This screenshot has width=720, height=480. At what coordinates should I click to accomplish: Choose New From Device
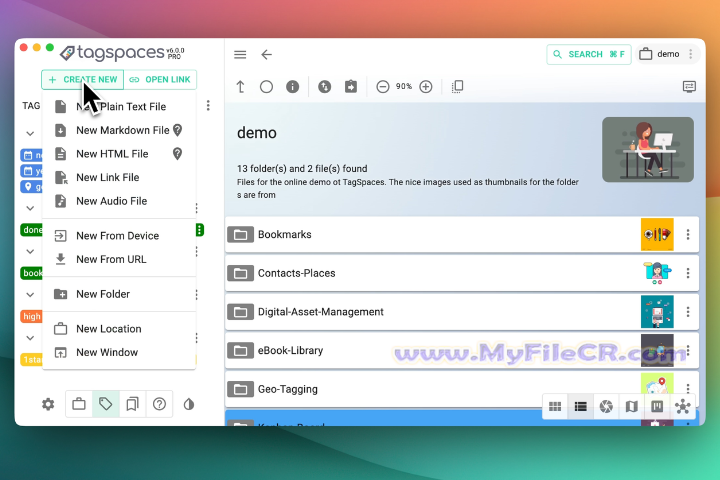pyautogui.click(x=119, y=236)
